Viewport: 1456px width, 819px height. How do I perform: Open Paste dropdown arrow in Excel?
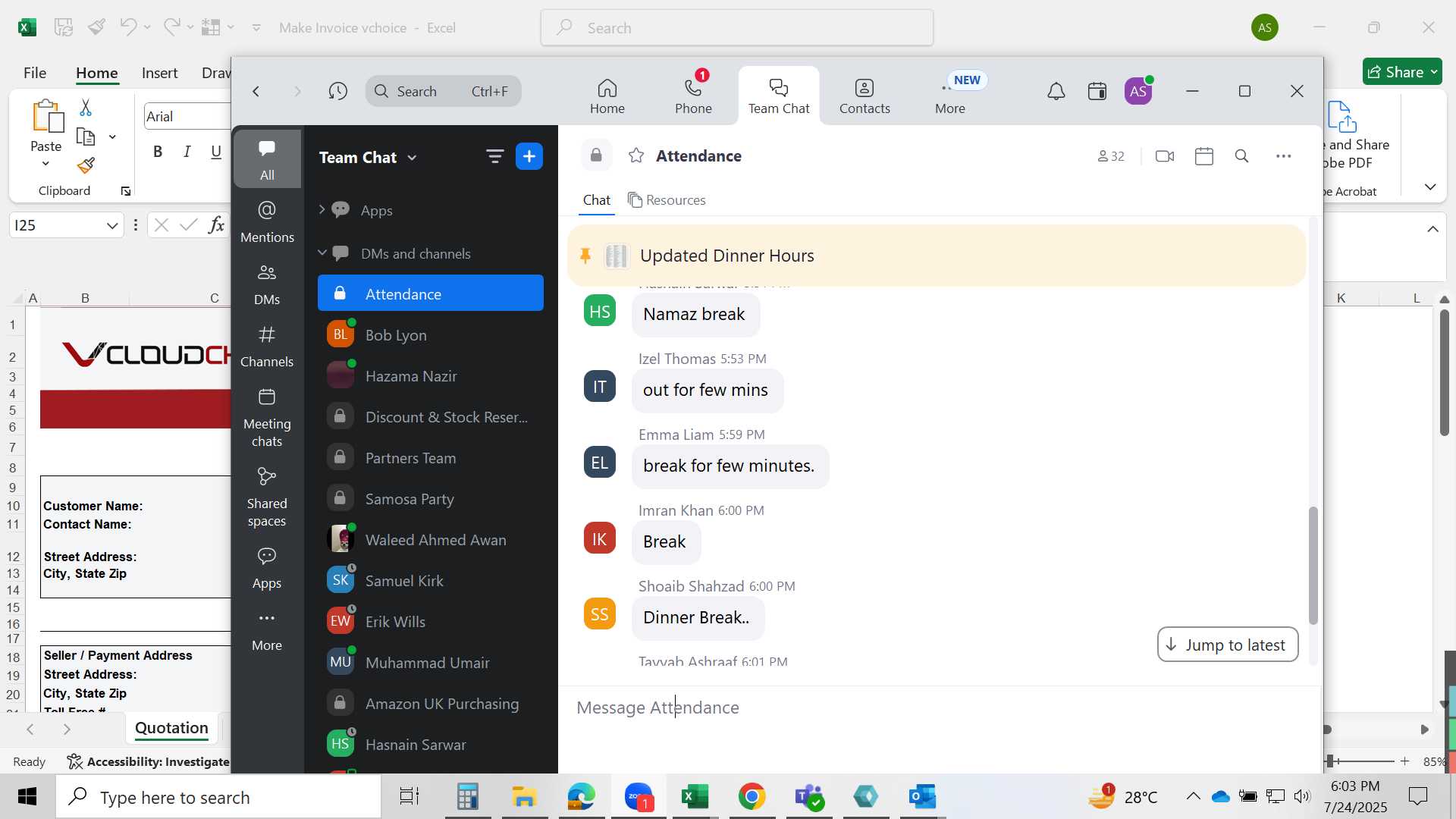coord(45,164)
